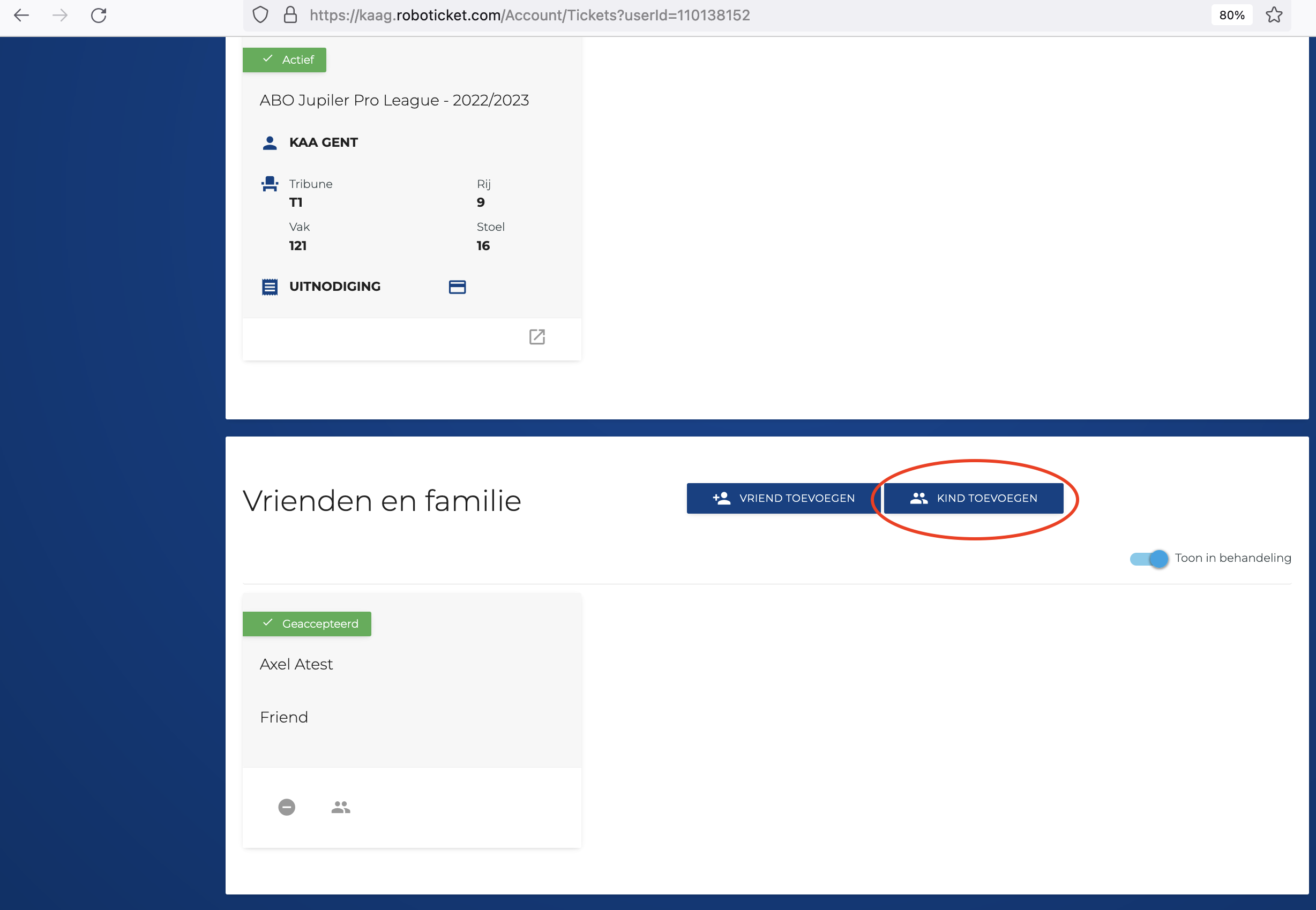This screenshot has width=1316, height=910.
Task: Remove friend Axel Atest with the minus icon
Action: 286,807
